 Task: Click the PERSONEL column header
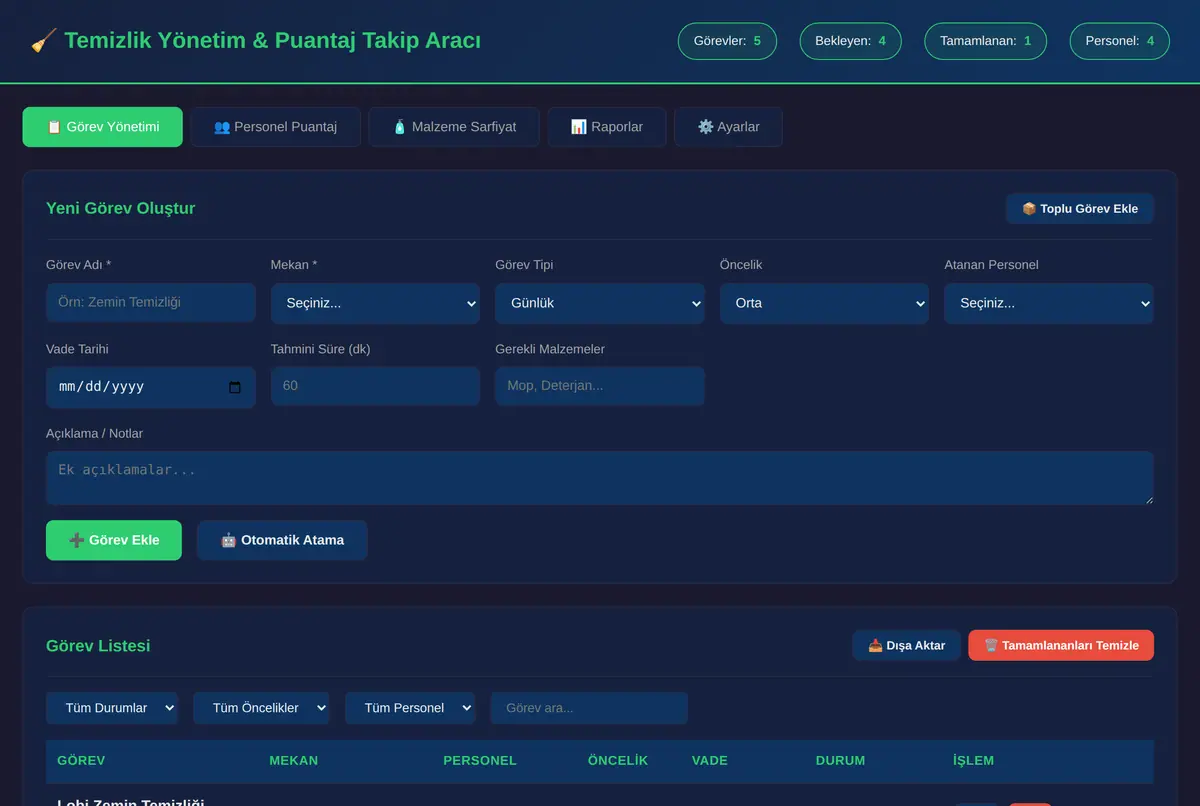480,760
